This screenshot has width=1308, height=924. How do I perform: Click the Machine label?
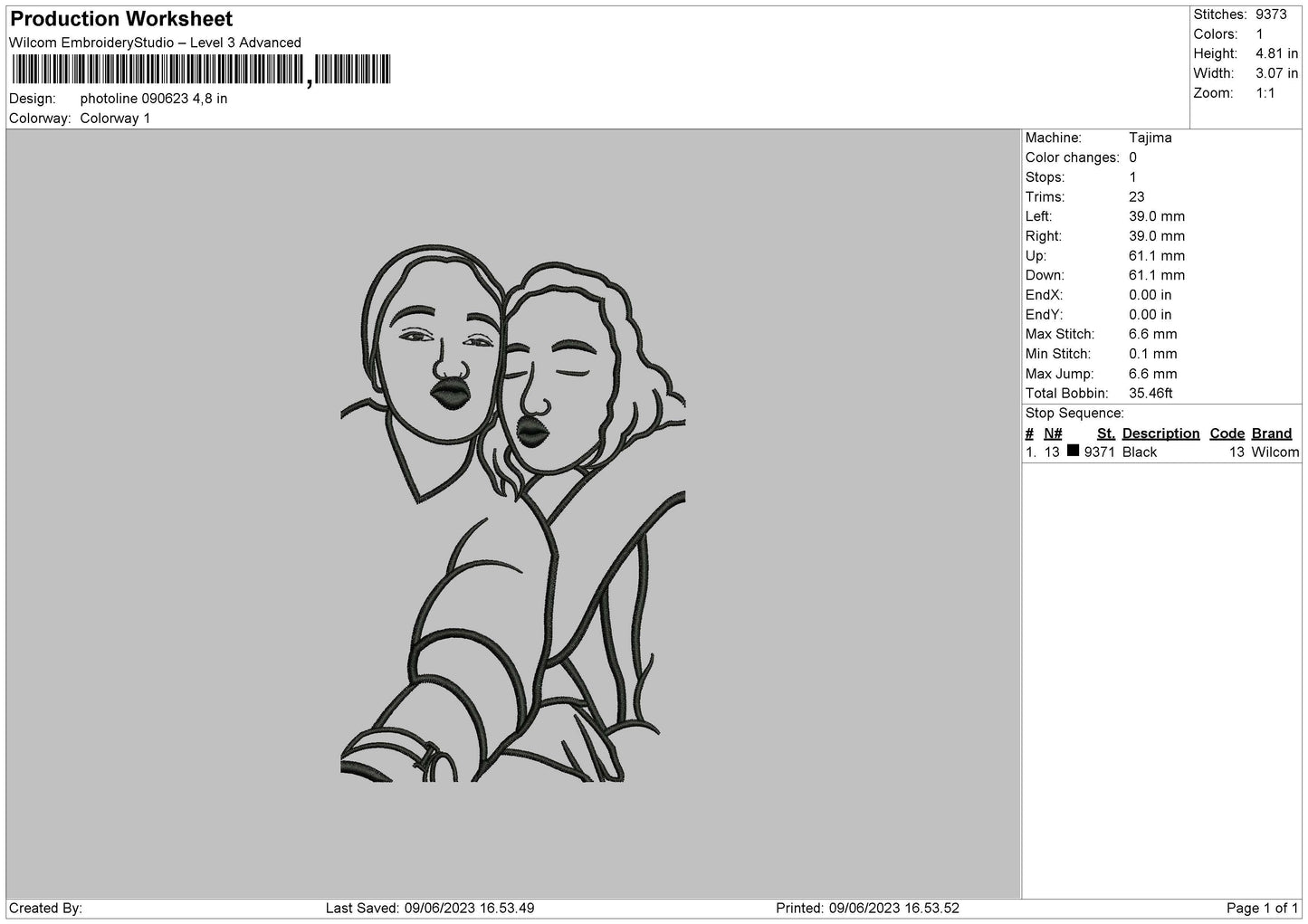(x=1053, y=138)
